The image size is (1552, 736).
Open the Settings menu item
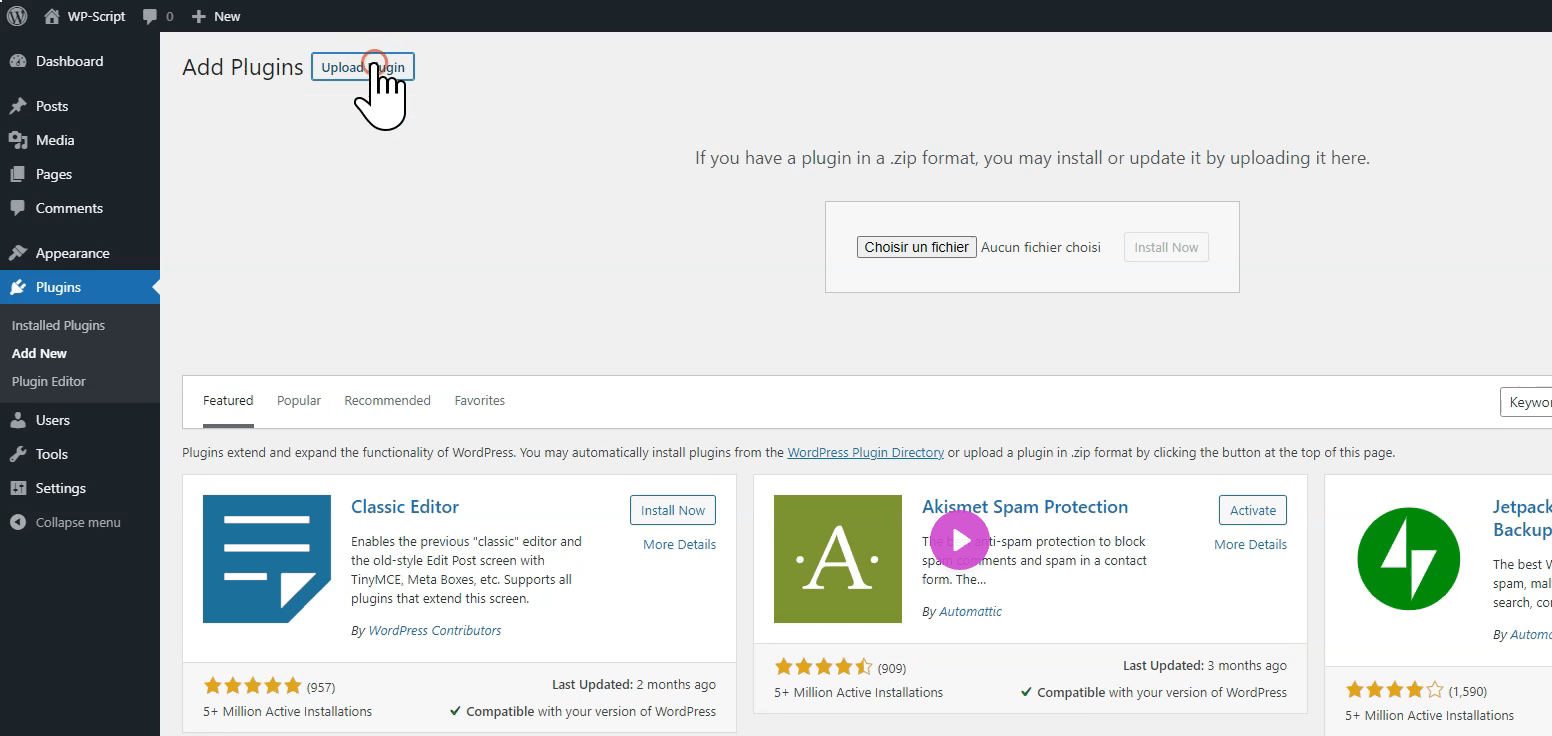60,488
